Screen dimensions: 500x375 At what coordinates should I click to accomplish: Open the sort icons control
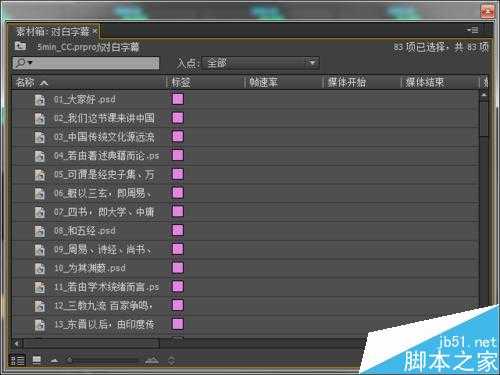[x=171, y=360]
